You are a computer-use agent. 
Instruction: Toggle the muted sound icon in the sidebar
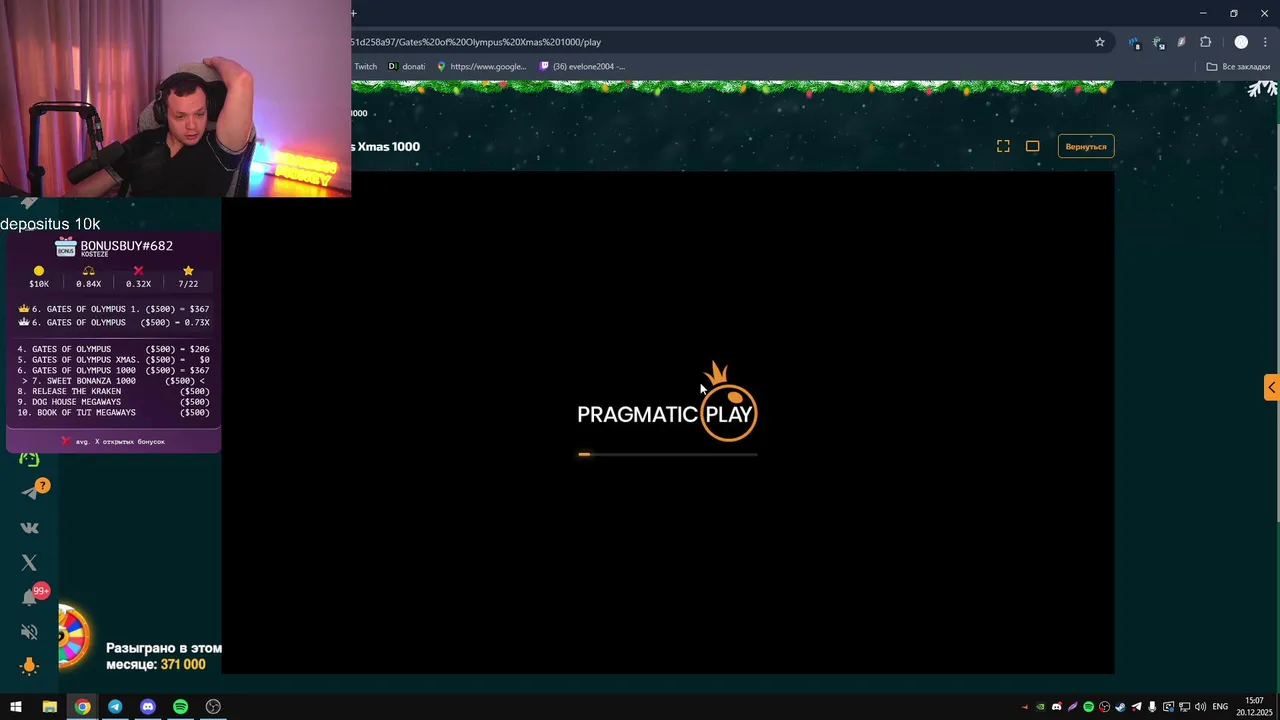pos(29,632)
